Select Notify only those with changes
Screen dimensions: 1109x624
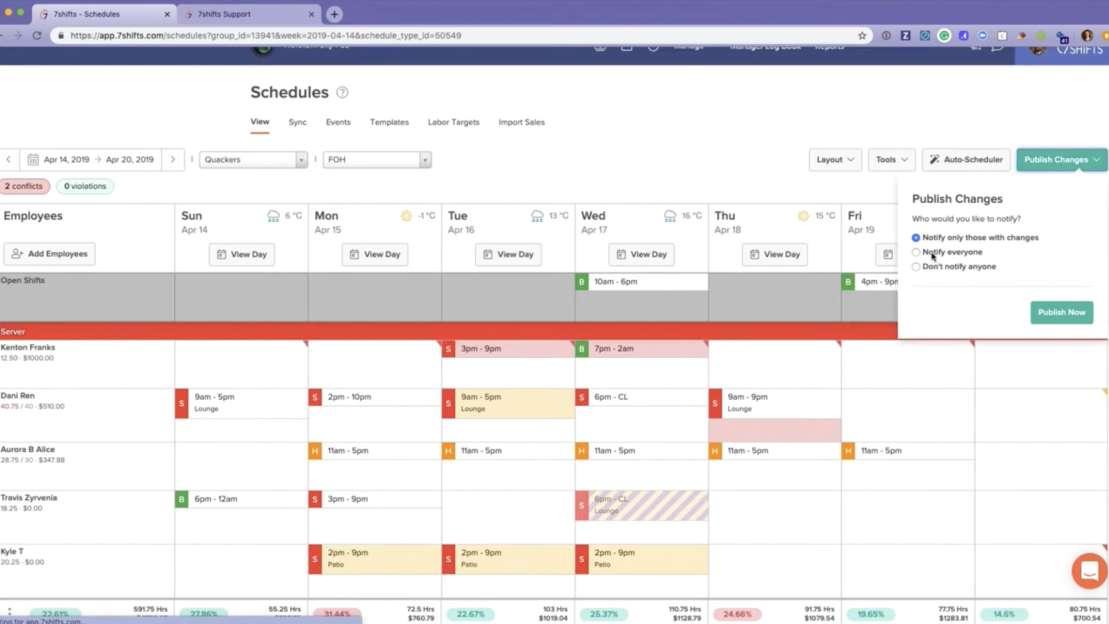pos(916,237)
